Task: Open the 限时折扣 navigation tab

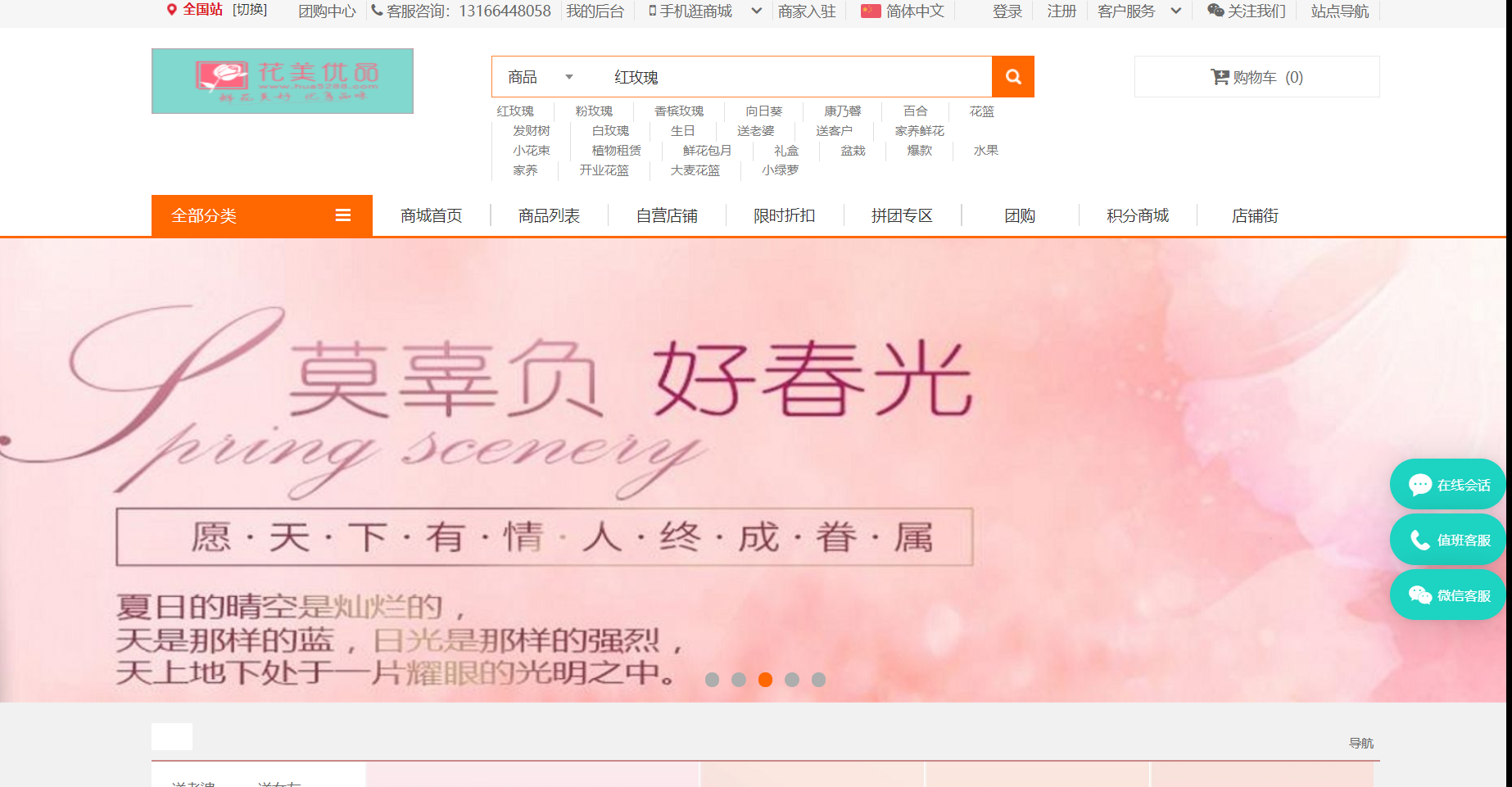Action: (x=784, y=215)
